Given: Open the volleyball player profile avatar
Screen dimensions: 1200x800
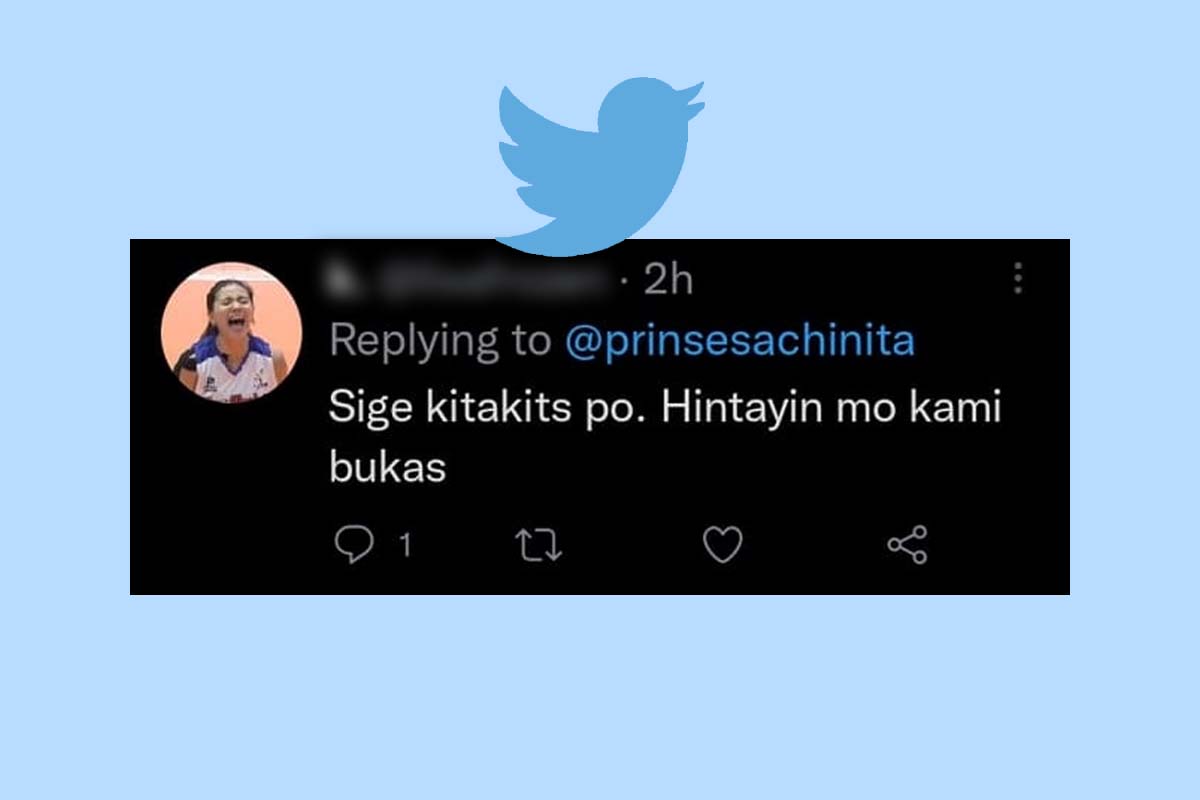Looking at the screenshot, I should 232,333.
